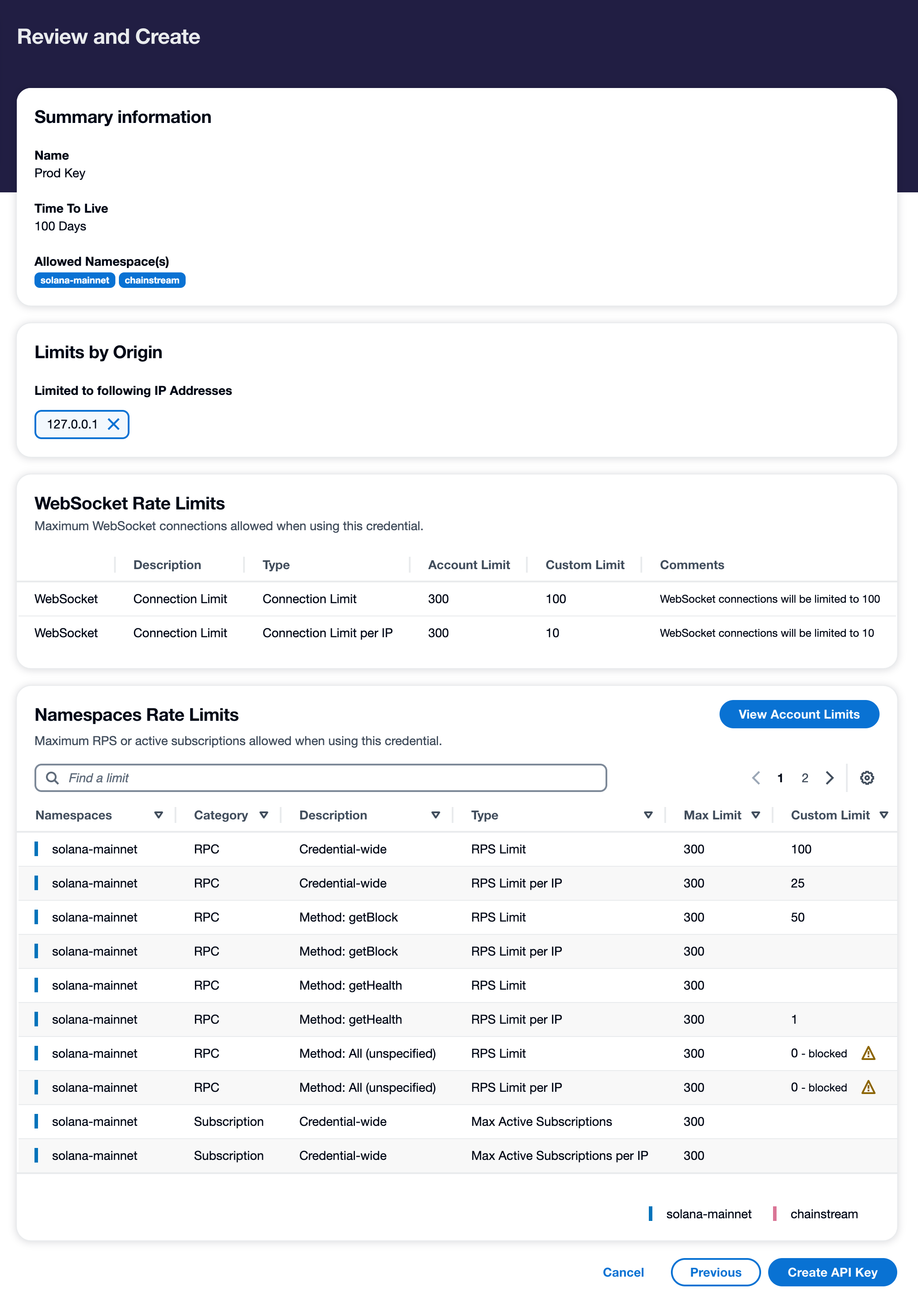Click Create API Key button
This screenshot has height=1316, width=918.
(832, 1272)
